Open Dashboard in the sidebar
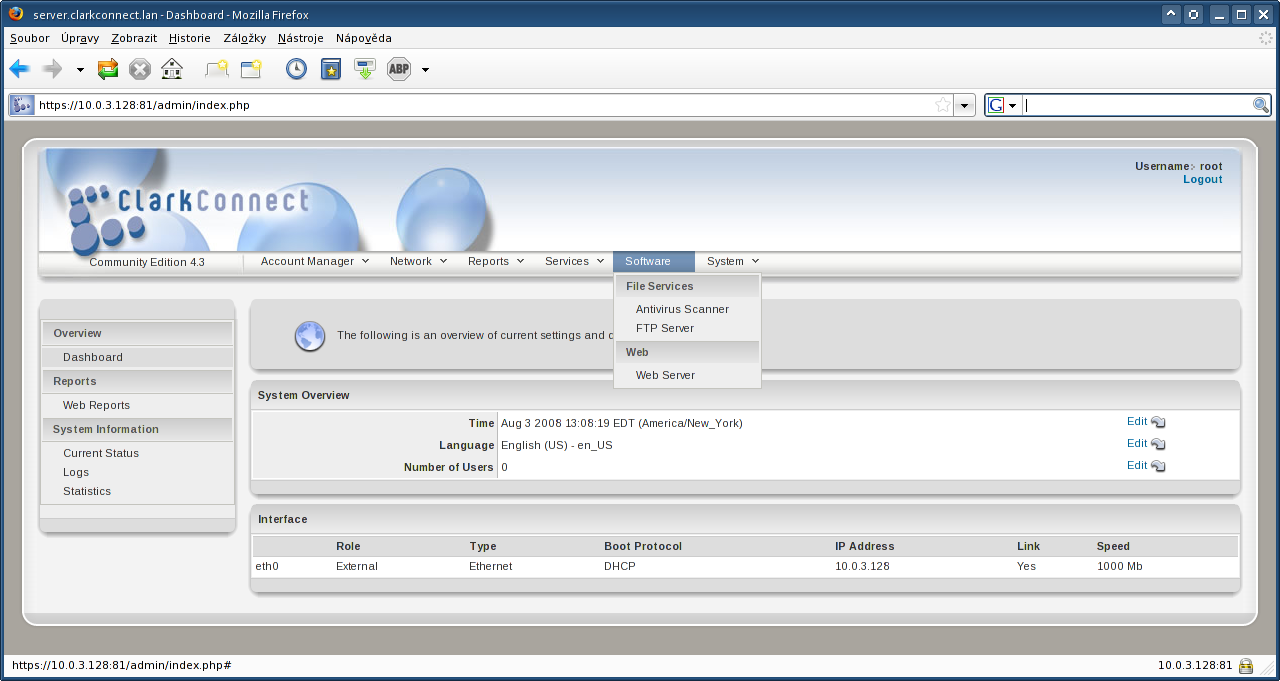Screen dimensions: 1280x681 pyautogui.click(x=93, y=357)
